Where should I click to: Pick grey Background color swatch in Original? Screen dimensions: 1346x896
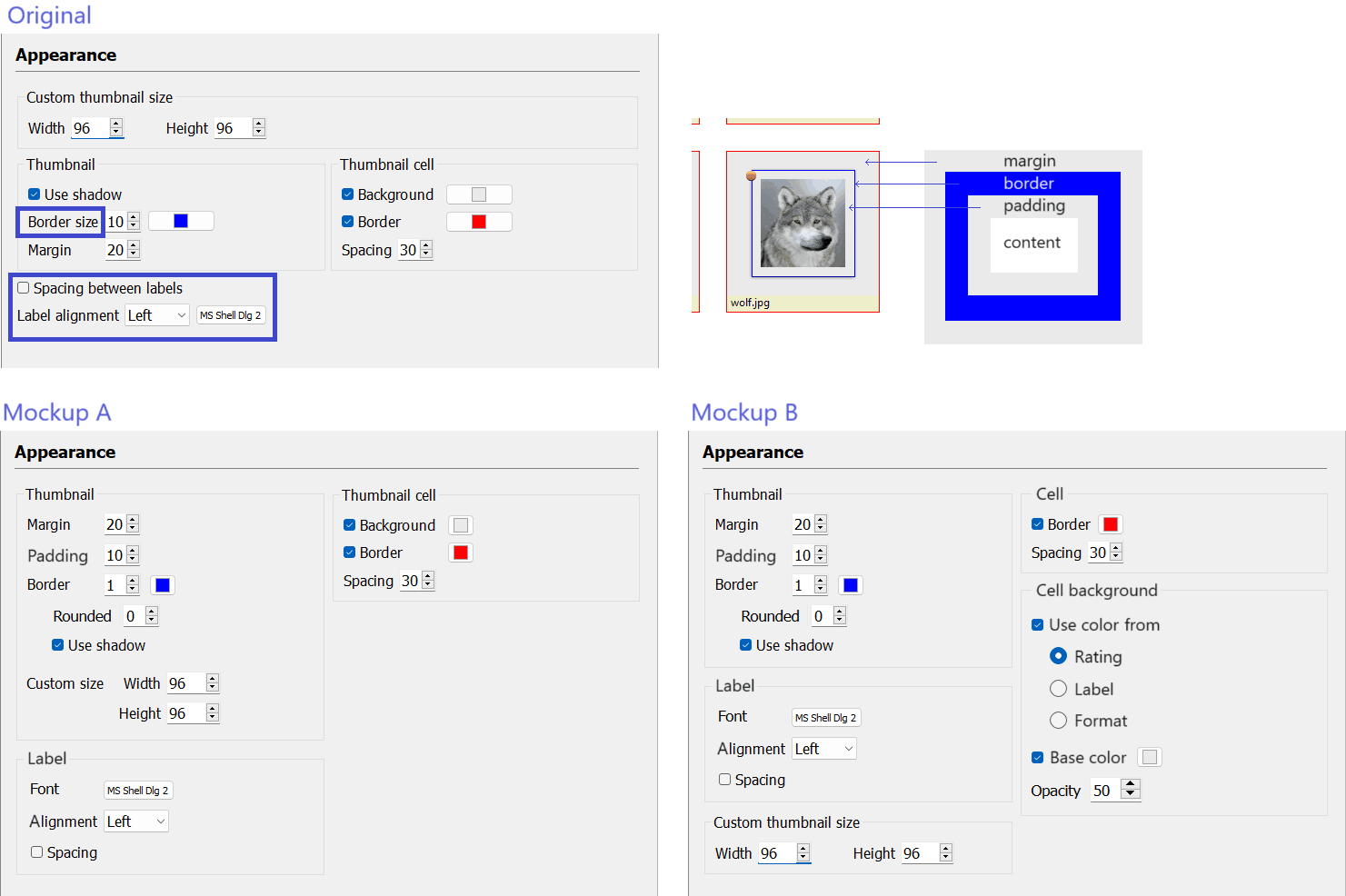[x=479, y=194]
